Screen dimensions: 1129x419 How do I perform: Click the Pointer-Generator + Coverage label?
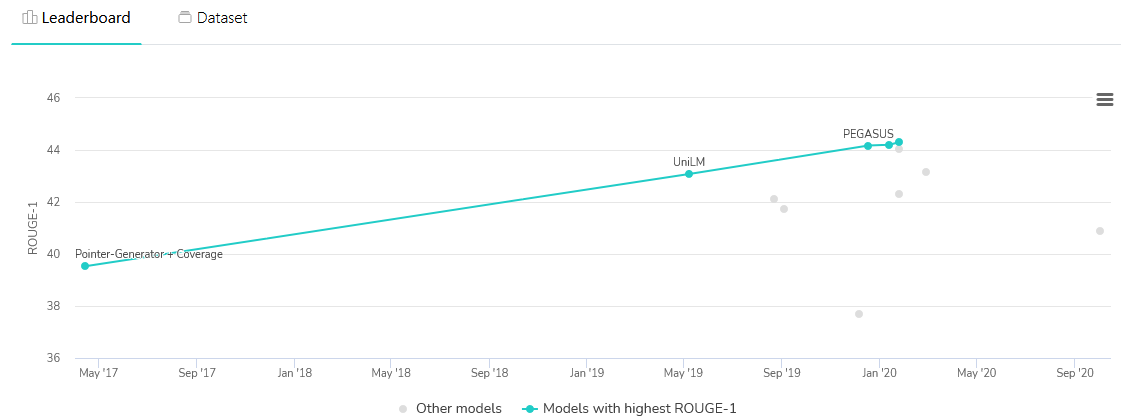click(149, 253)
